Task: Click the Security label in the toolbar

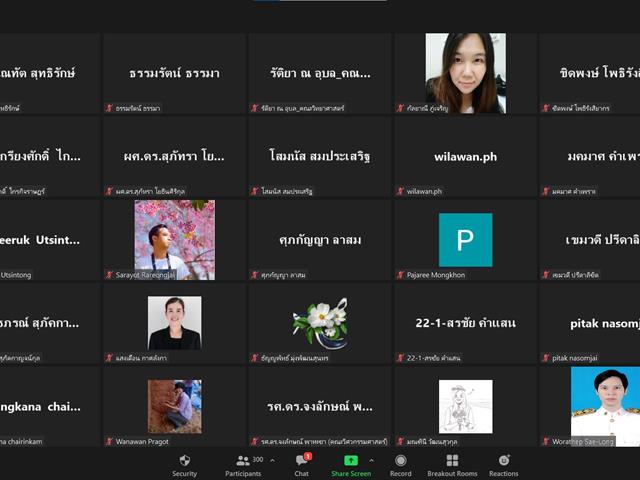Action: (x=184, y=473)
